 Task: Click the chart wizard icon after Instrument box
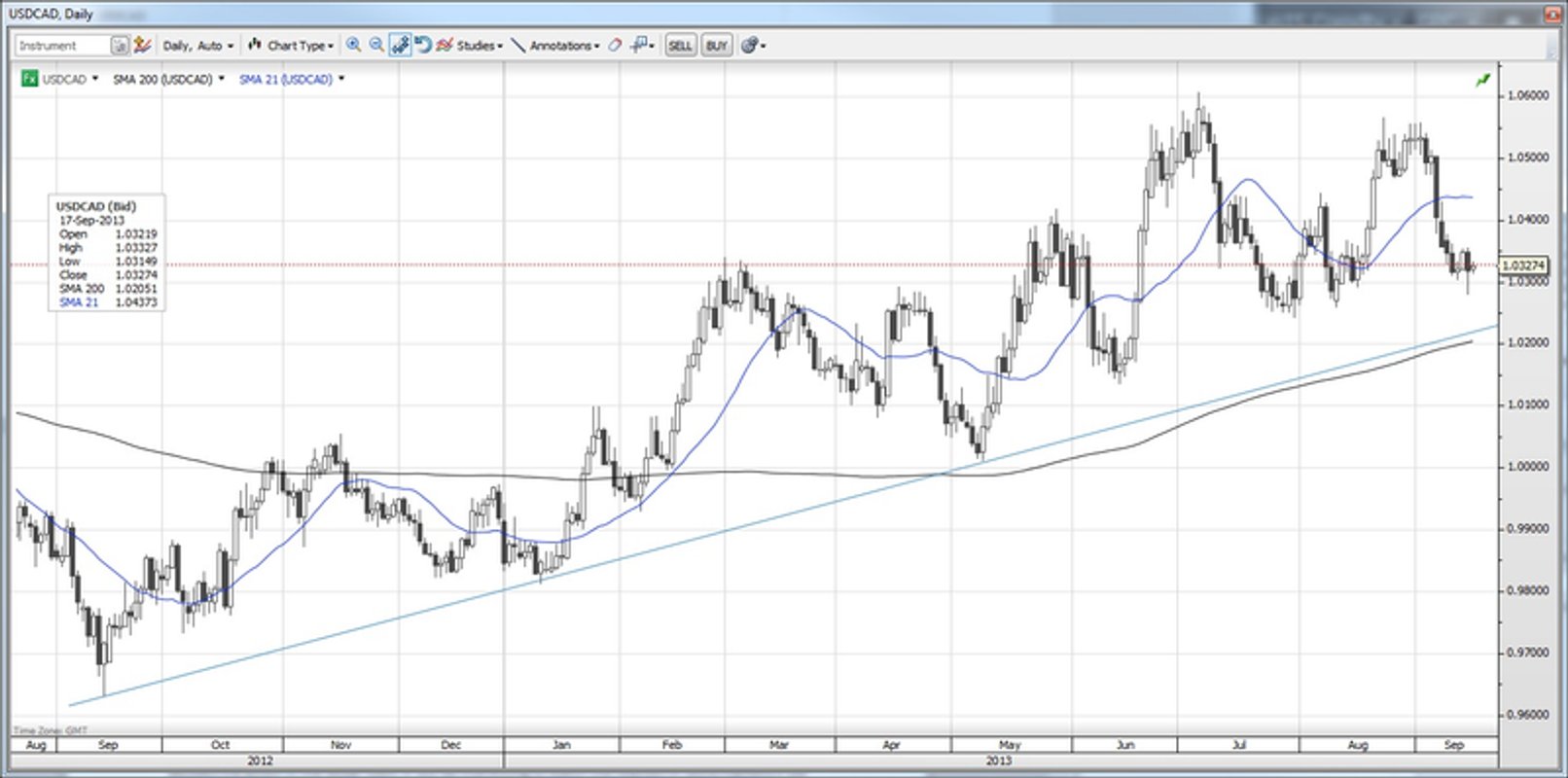coord(142,45)
